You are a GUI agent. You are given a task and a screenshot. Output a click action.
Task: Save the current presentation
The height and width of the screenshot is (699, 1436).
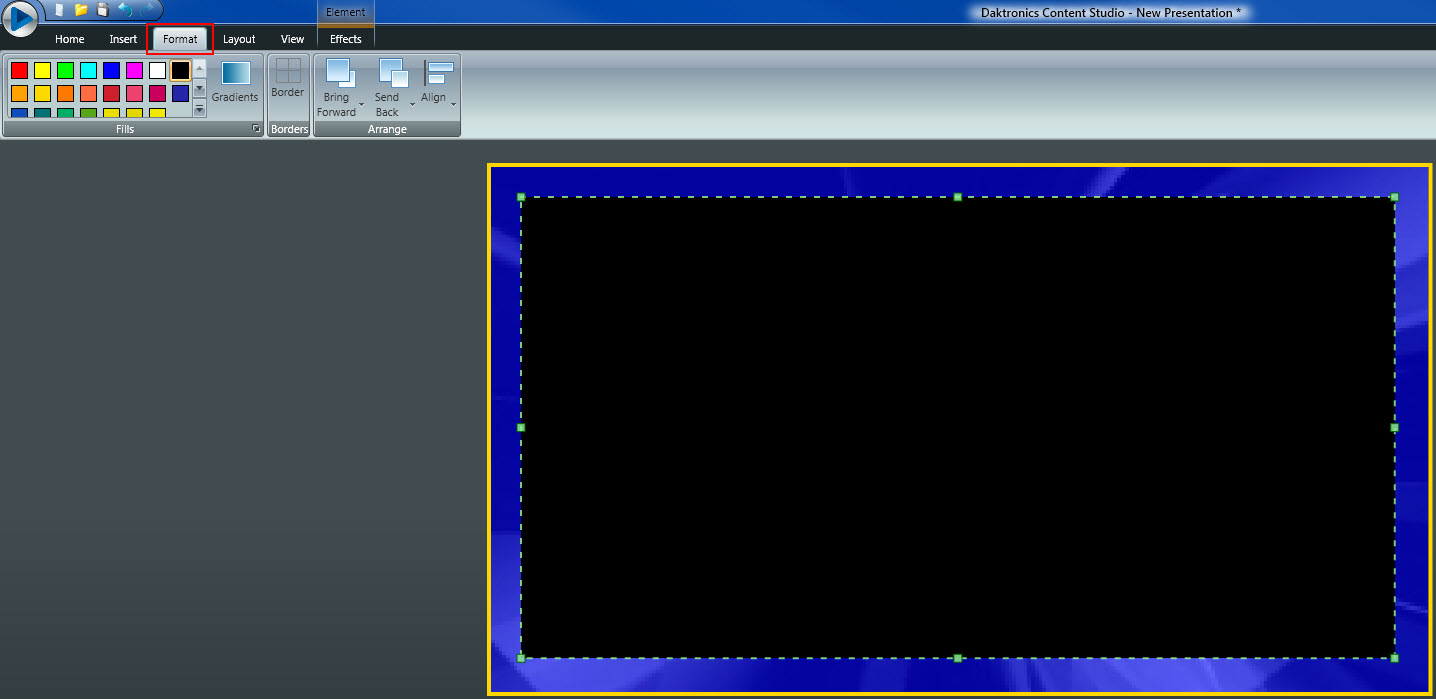(103, 10)
